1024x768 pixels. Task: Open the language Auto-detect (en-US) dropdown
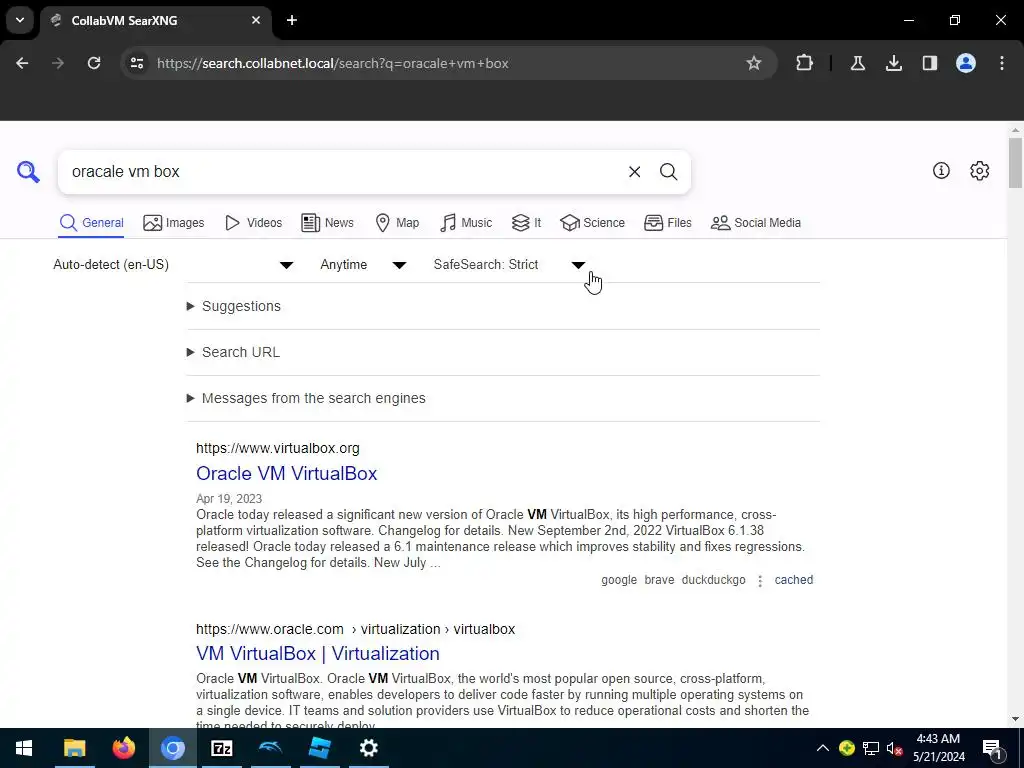pos(173,264)
